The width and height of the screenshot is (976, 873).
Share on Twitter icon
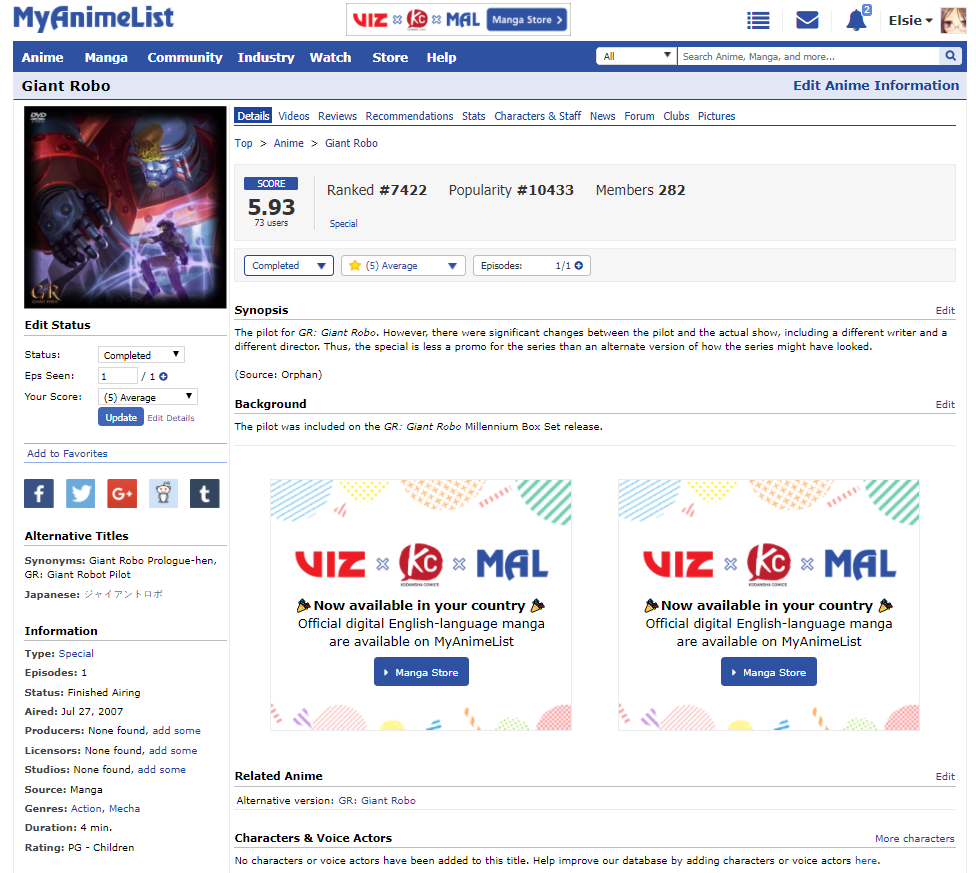[x=80, y=493]
